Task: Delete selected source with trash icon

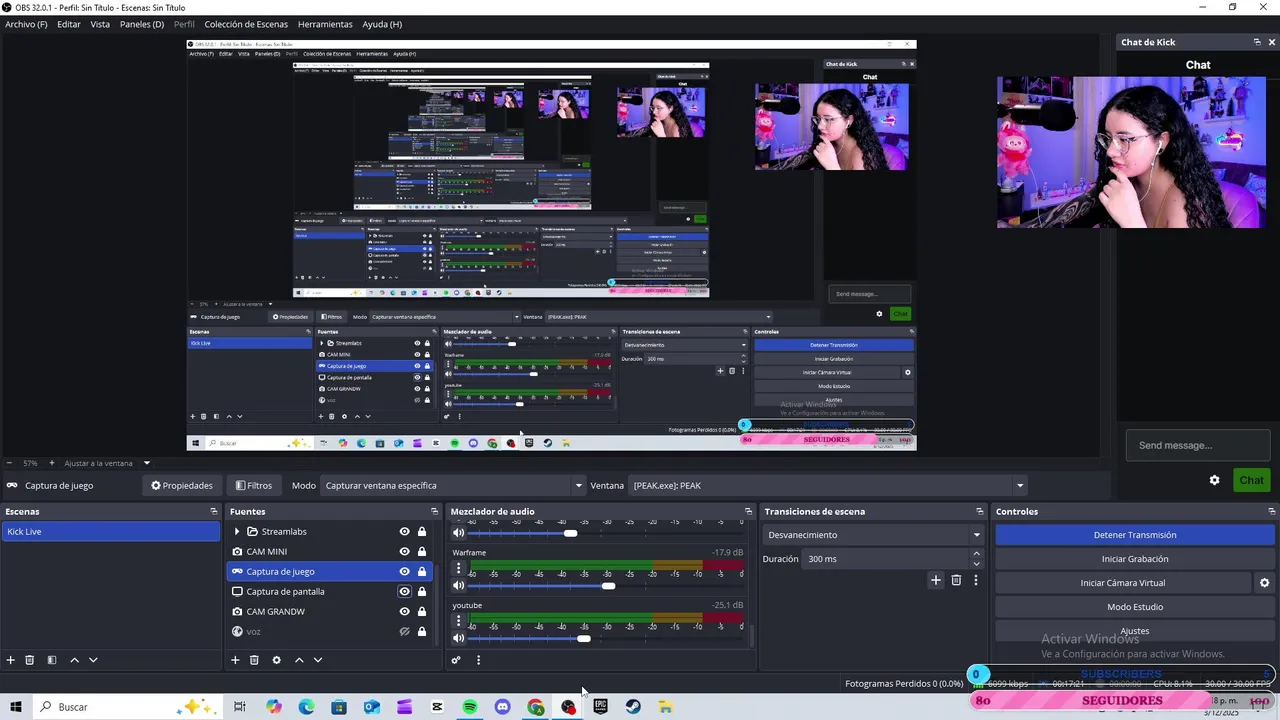Action: [254, 660]
